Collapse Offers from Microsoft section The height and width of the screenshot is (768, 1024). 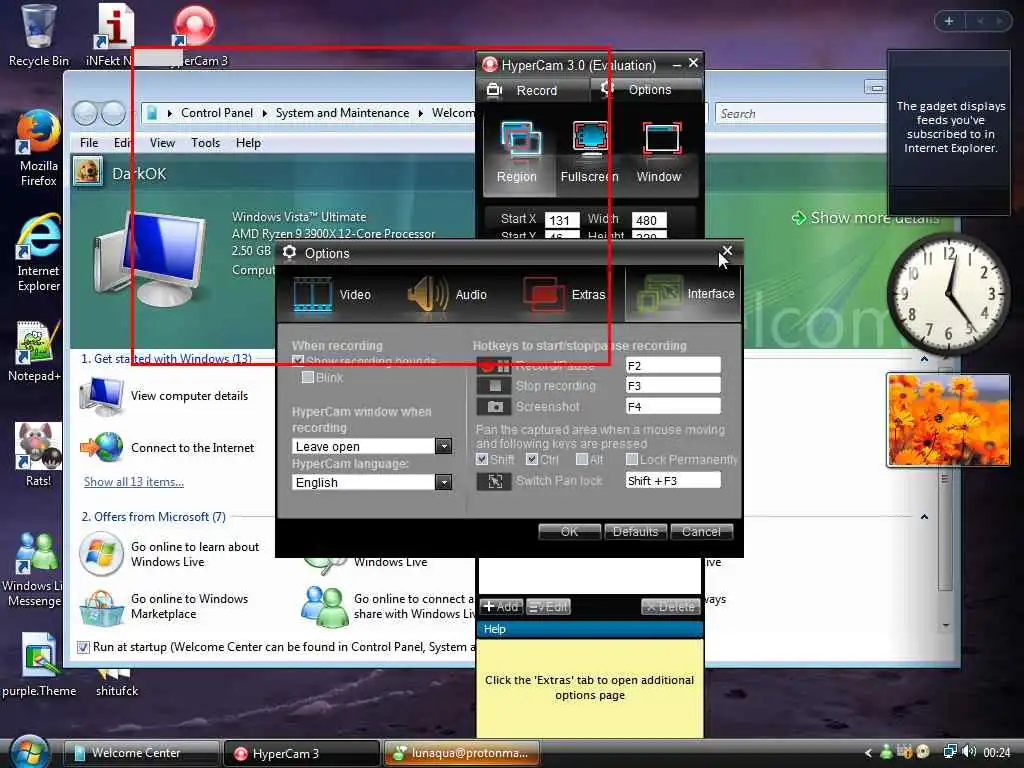pos(924,517)
